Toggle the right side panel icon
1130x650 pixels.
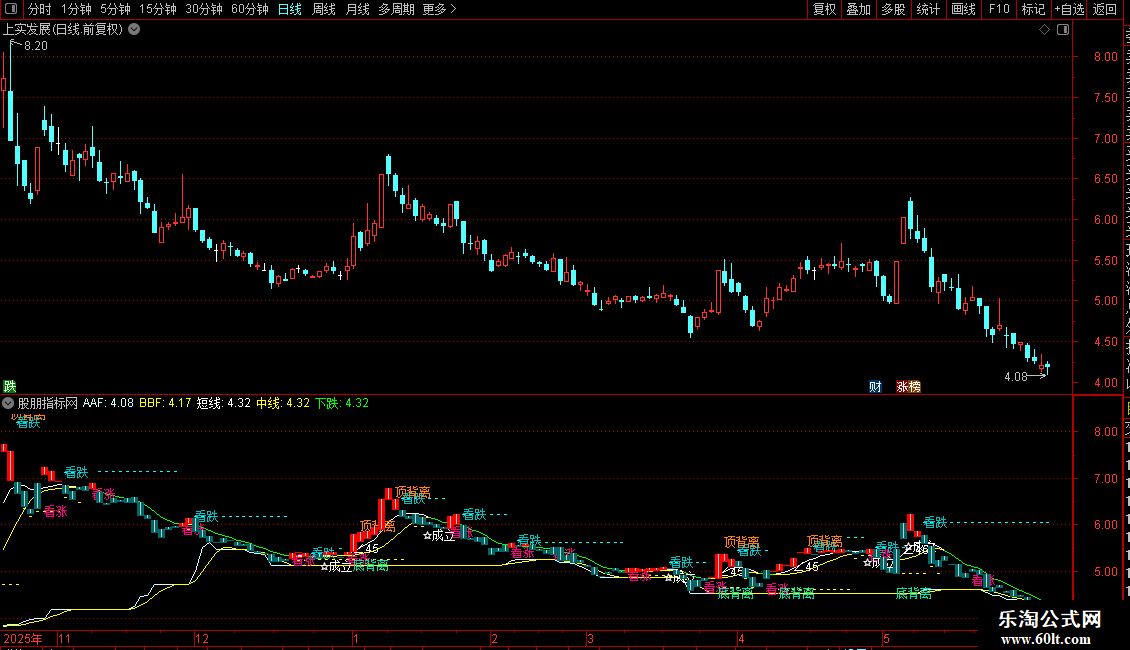pos(1063,30)
